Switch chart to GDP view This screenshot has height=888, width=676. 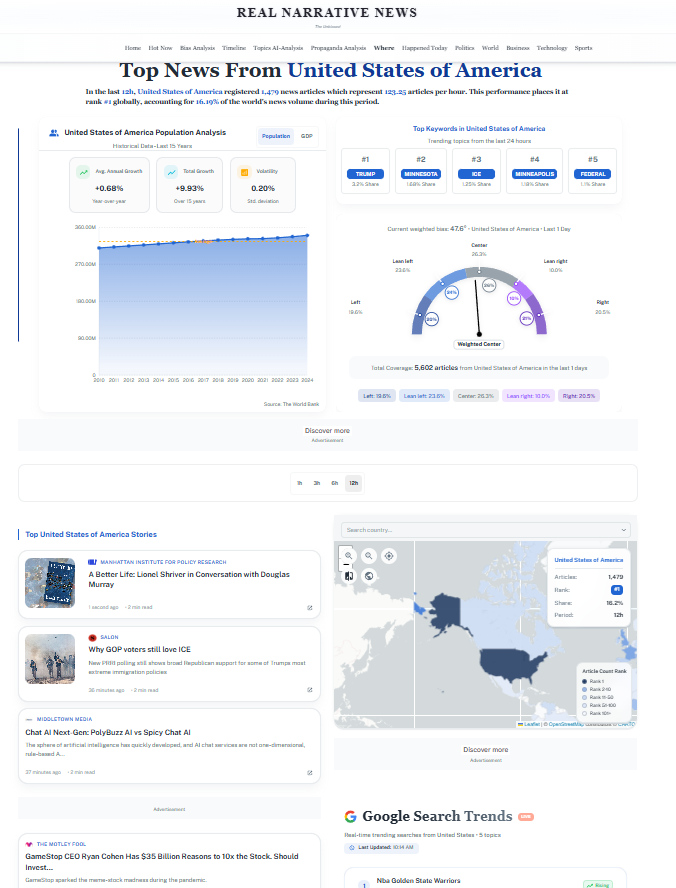(x=306, y=136)
